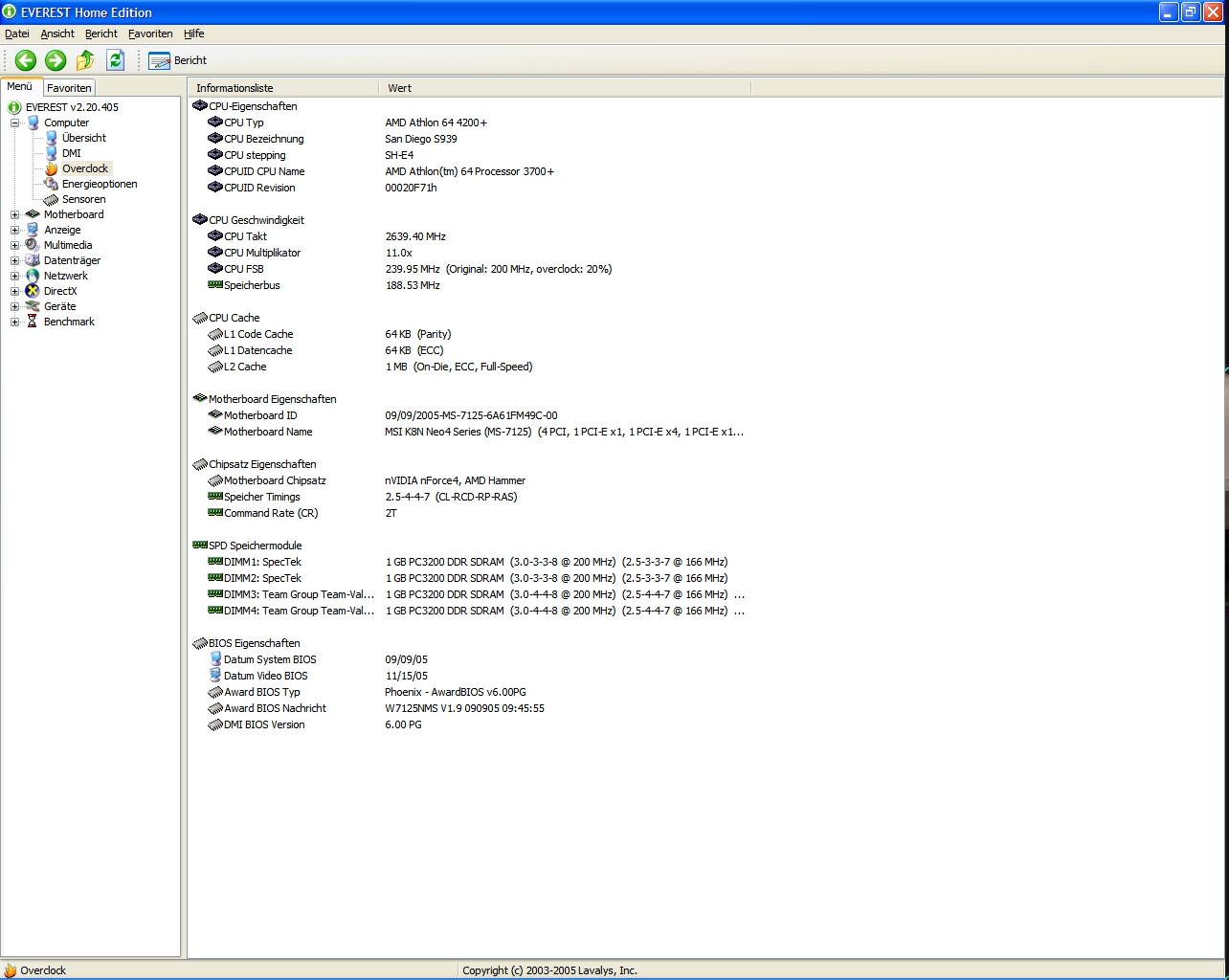Select the CPU FSB row

469,269
